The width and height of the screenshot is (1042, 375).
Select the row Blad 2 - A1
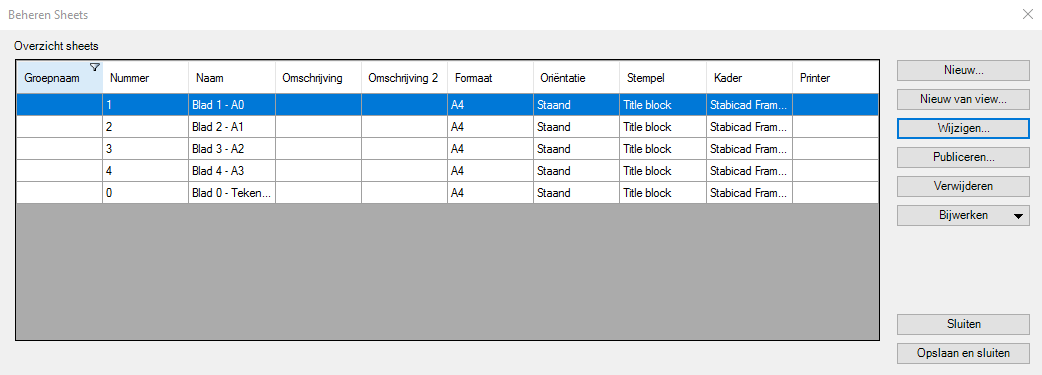point(448,127)
